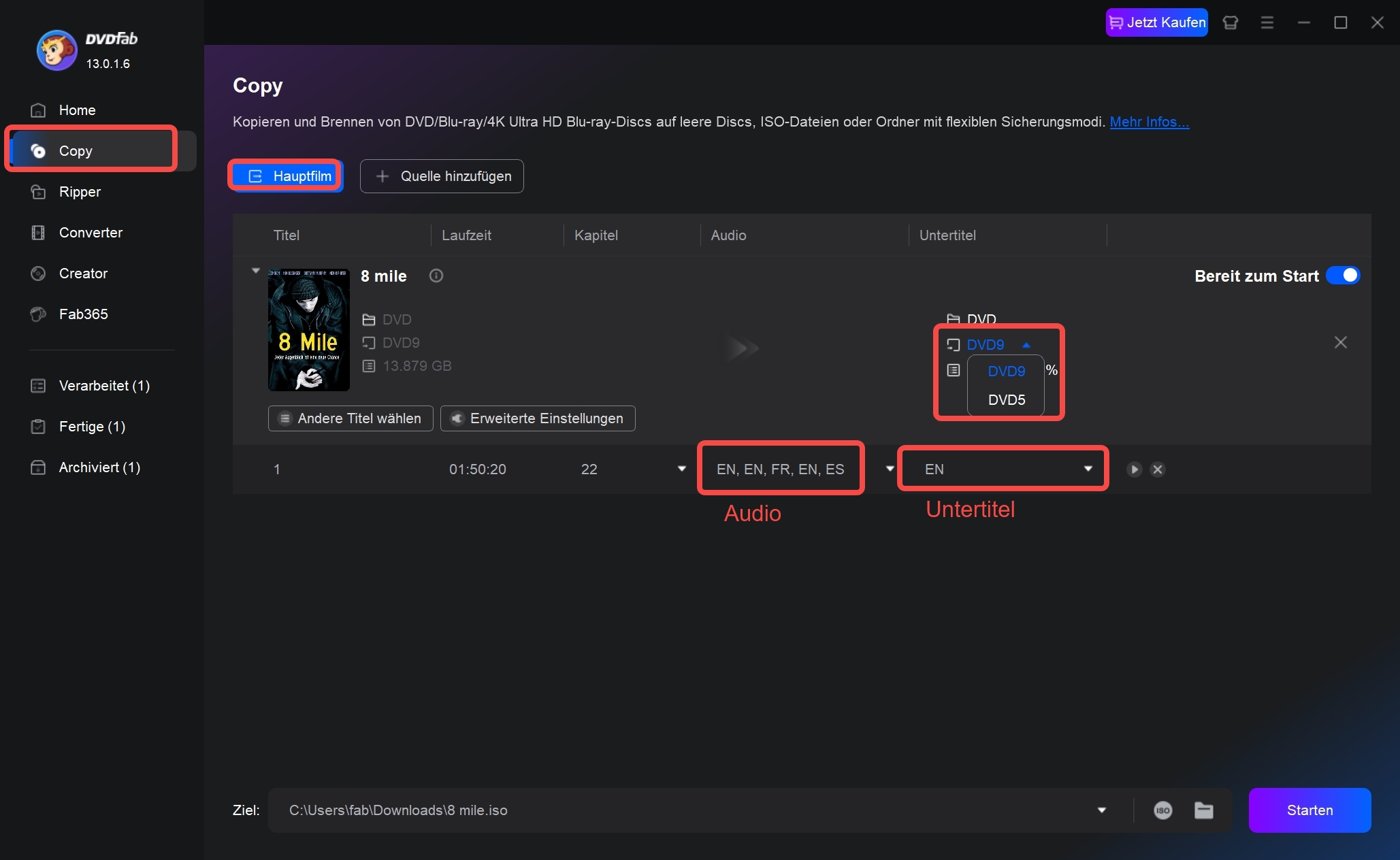Open the Home section in sidebar

tap(76, 110)
